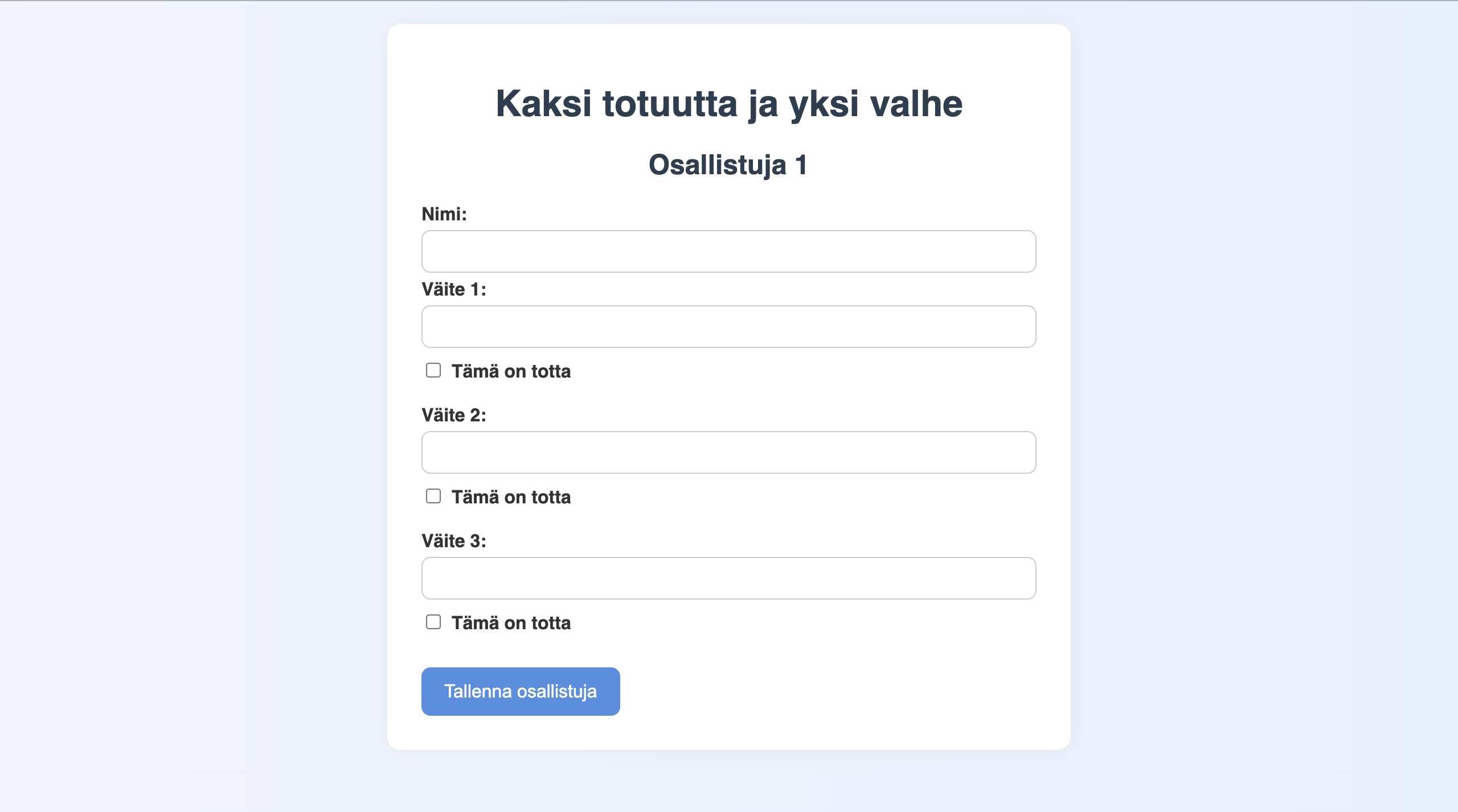Click the 'Tämä on totta' label text under Väite 3

click(511, 623)
